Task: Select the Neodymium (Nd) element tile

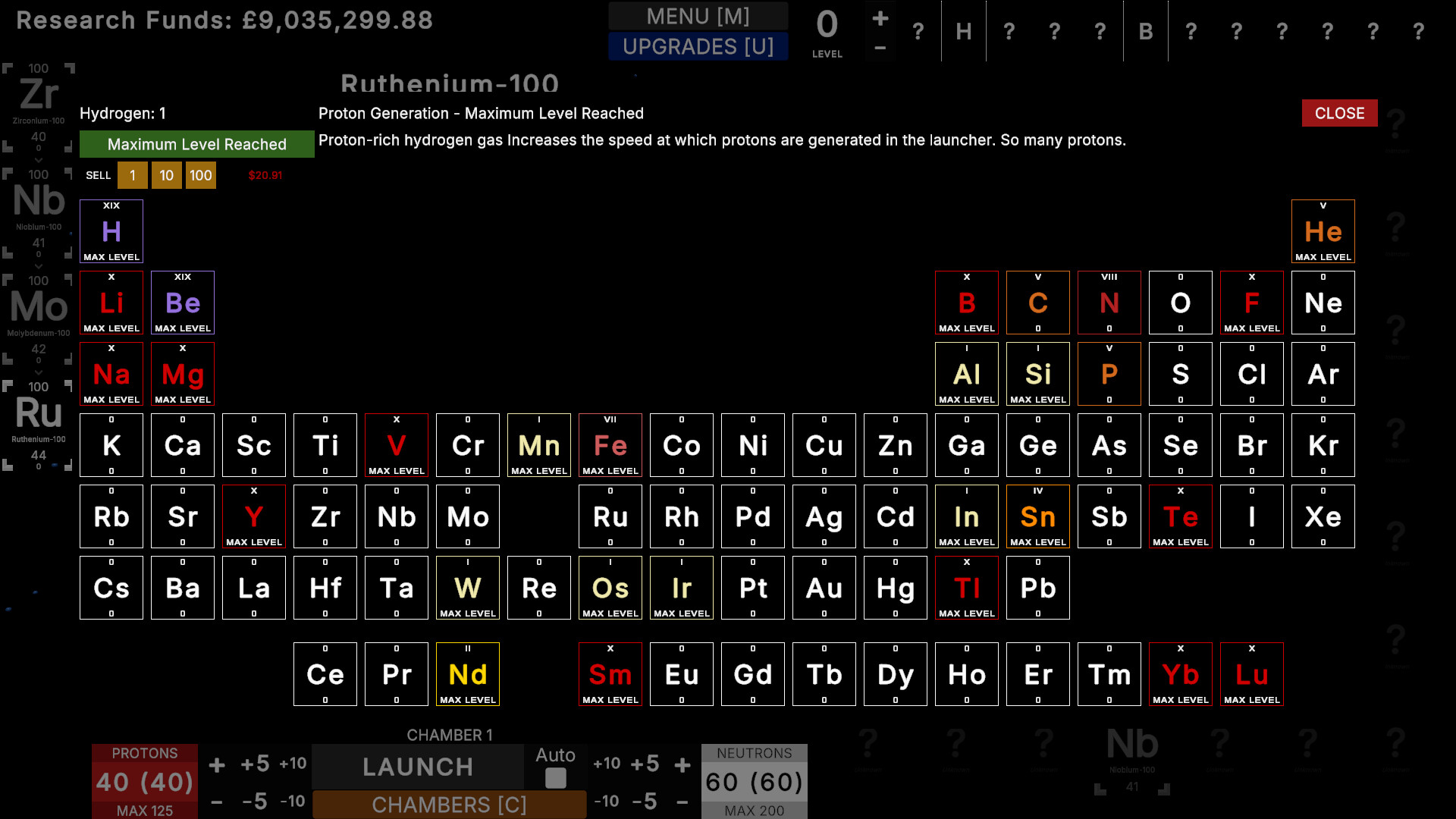Action: (467, 674)
